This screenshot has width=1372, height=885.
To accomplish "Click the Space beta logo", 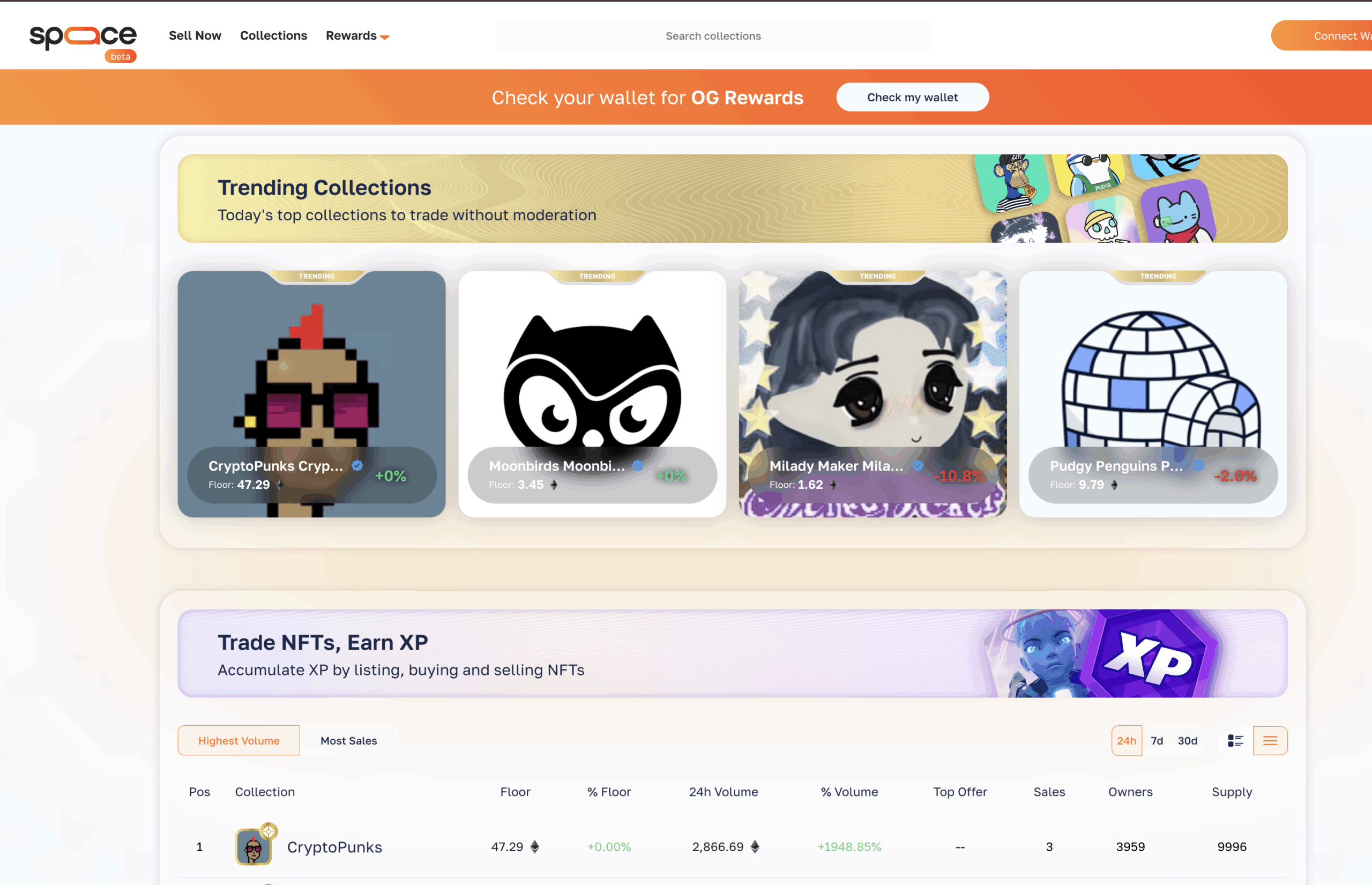I will [x=83, y=43].
